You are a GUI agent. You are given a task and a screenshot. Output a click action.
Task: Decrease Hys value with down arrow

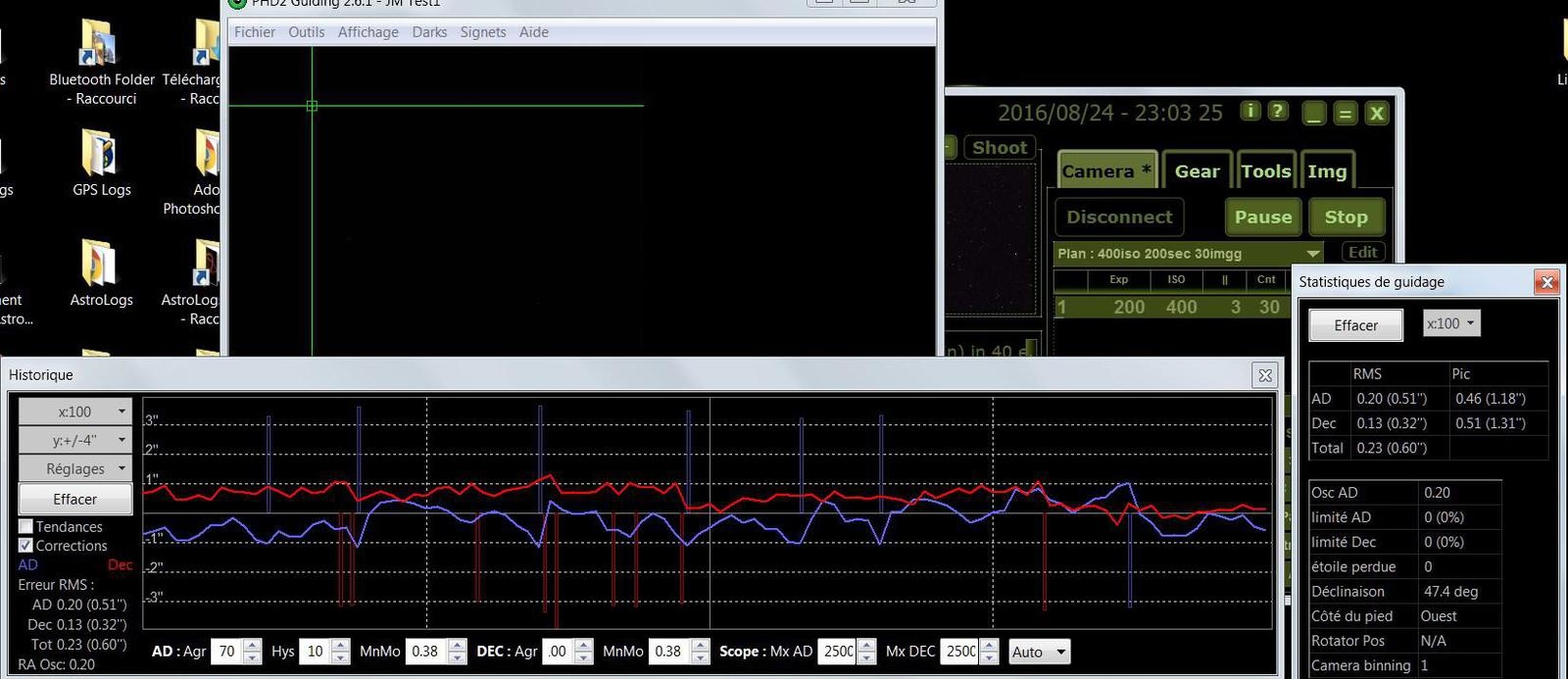coord(340,658)
